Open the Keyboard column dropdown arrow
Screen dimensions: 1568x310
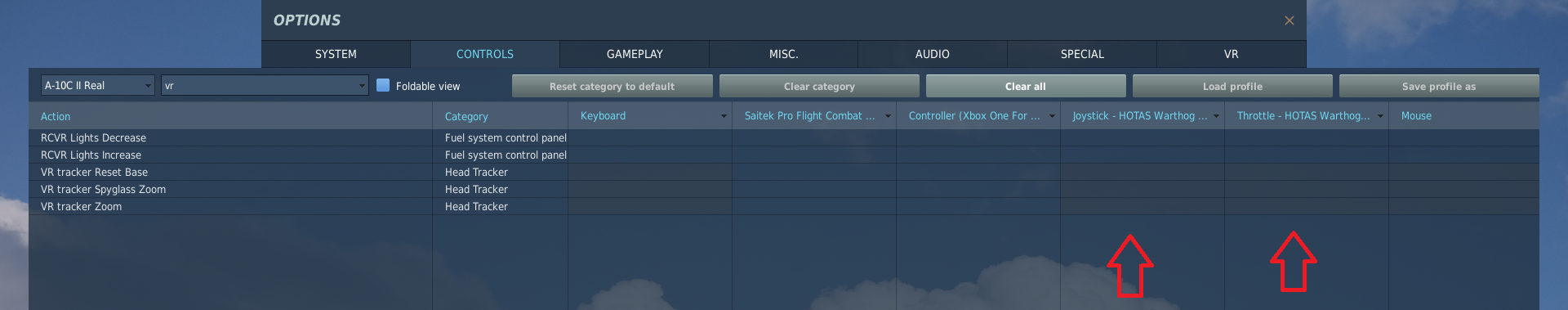click(x=724, y=116)
